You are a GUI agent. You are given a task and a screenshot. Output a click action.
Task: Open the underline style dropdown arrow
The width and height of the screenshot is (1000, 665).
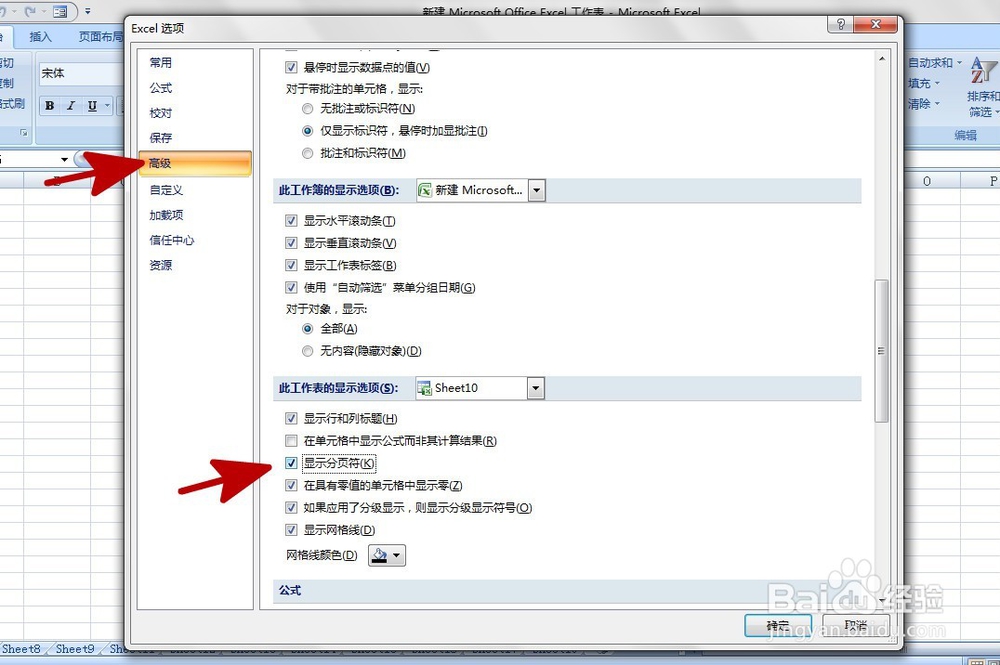(x=107, y=106)
